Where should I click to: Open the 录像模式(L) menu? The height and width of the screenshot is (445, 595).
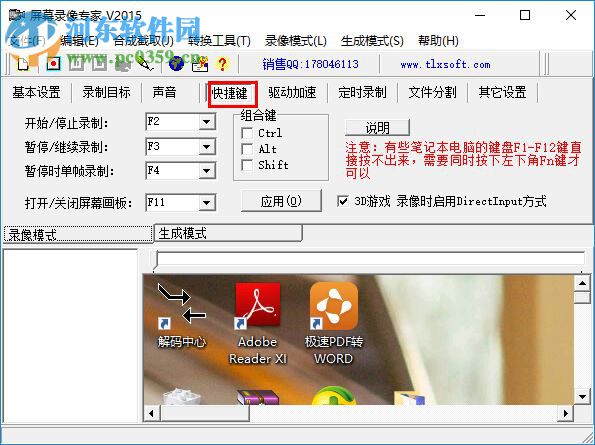(x=296, y=41)
